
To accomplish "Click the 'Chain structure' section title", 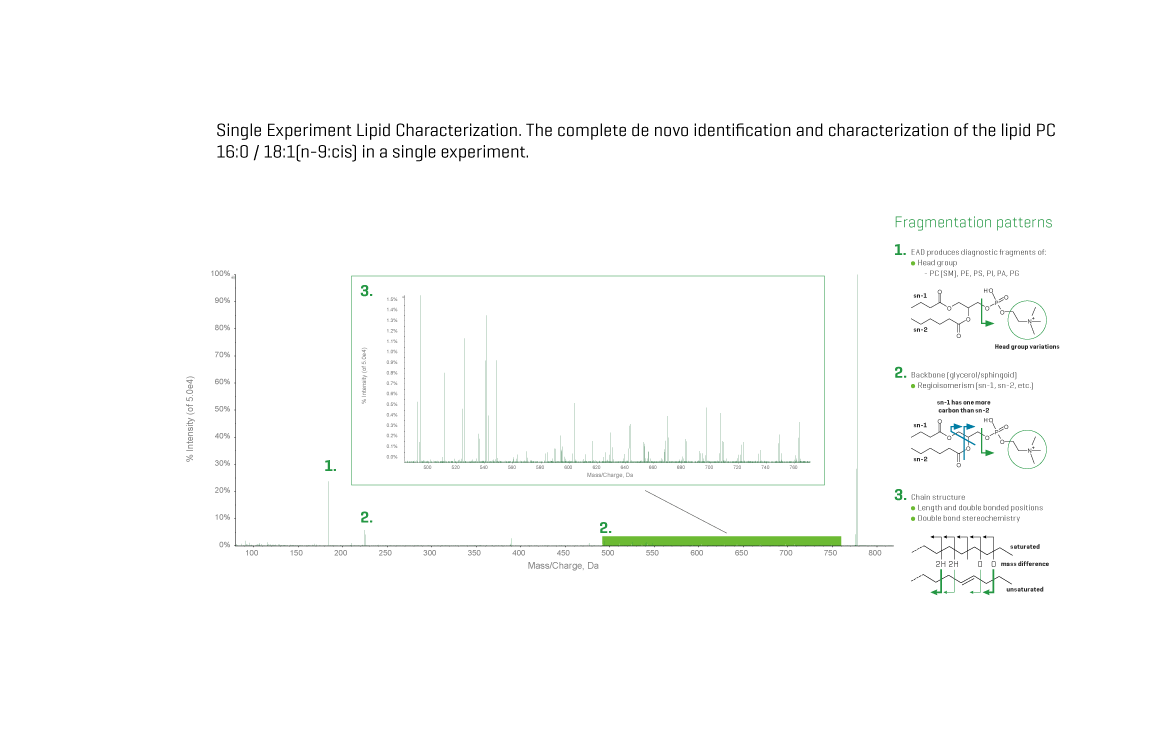I will (938, 496).
